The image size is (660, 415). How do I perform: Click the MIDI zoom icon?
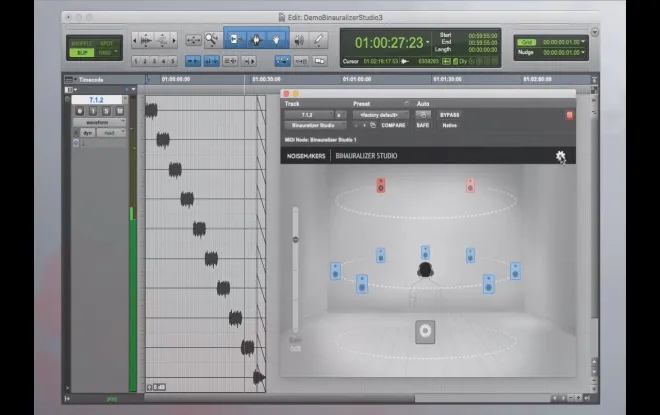click(x=162, y=40)
